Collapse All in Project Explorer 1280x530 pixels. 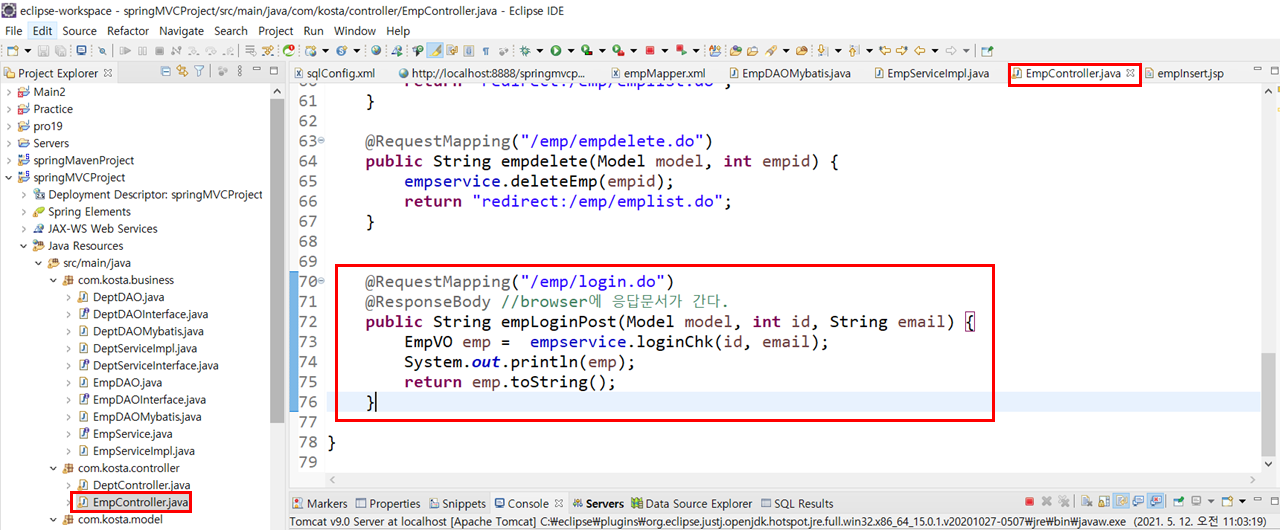click(x=164, y=72)
